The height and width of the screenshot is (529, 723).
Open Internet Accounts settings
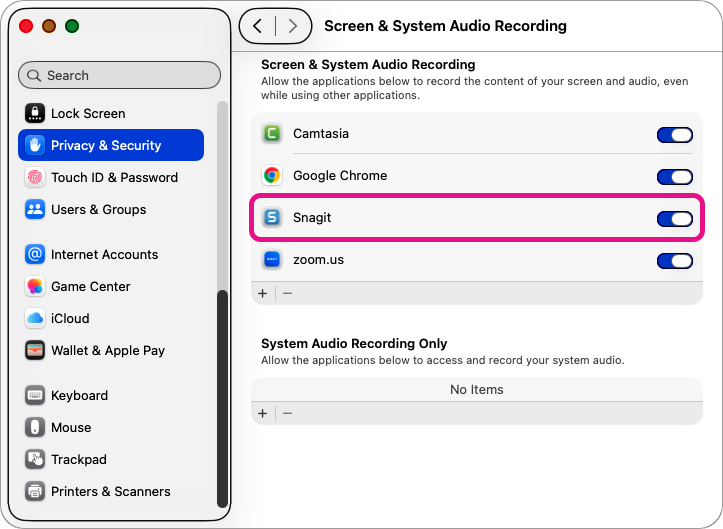[x=111, y=254]
